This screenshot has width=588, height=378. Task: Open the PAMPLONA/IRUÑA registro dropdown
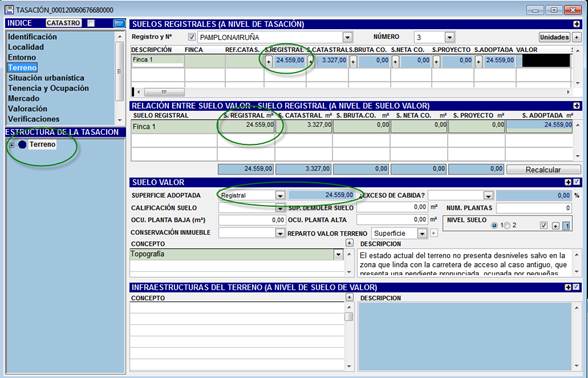click(348, 37)
